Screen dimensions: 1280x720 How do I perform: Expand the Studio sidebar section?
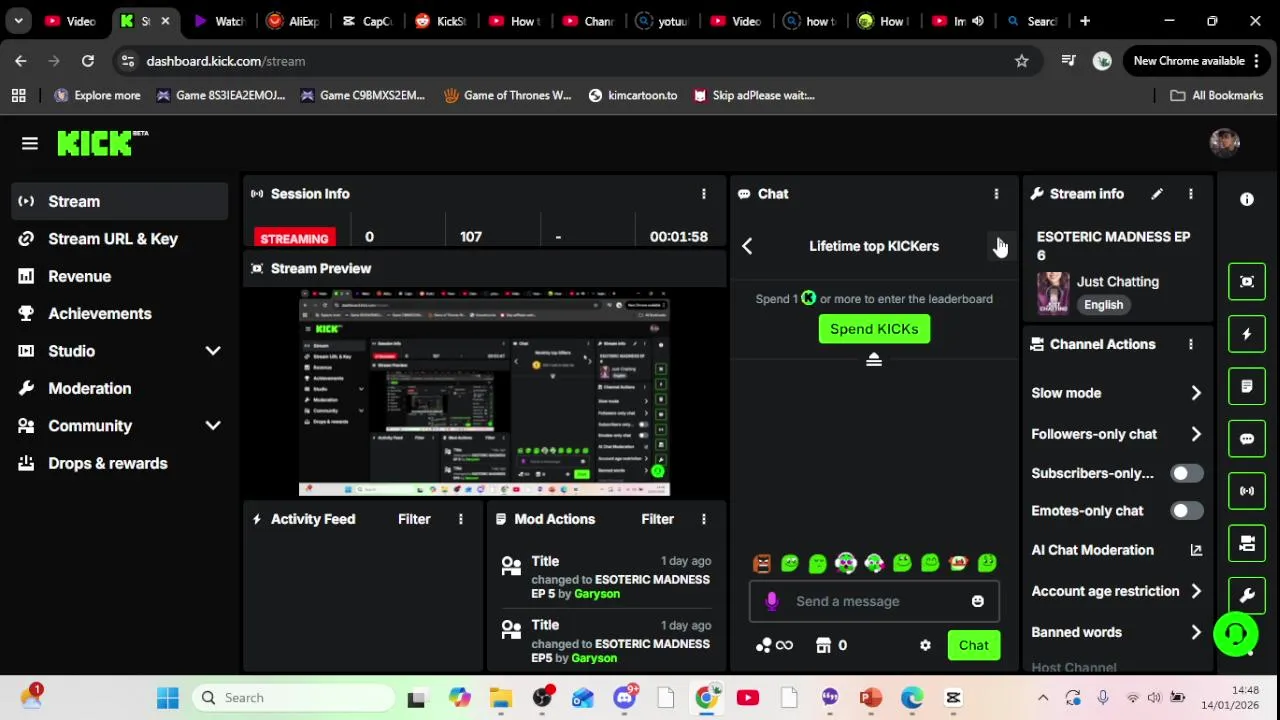click(213, 351)
